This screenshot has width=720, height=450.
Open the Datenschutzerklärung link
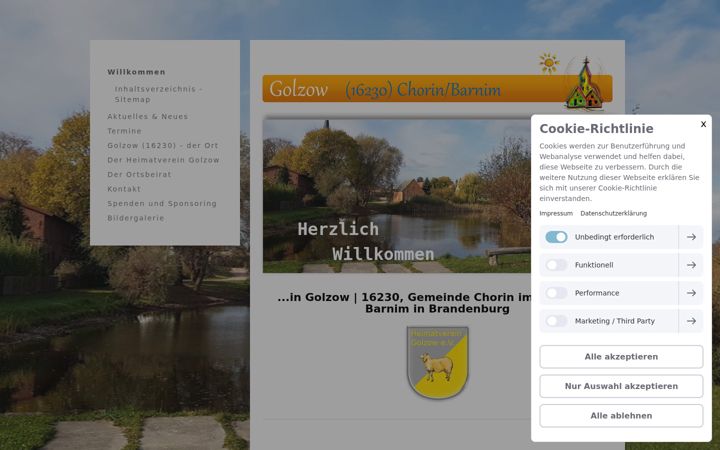[x=613, y=214]
